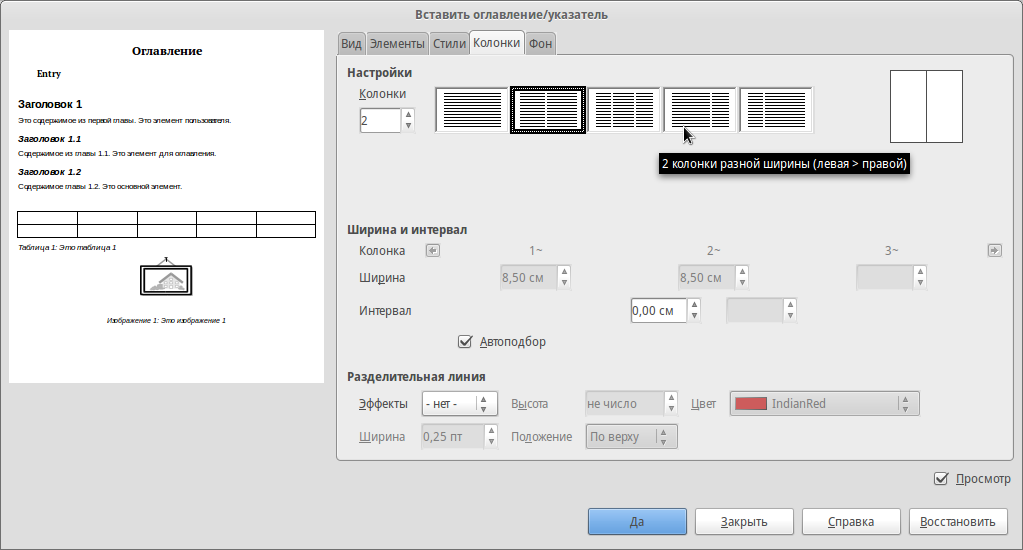Click the Восстановить button
The height and width of the screenshot is (550, 1023).
(x=958, y=522)
